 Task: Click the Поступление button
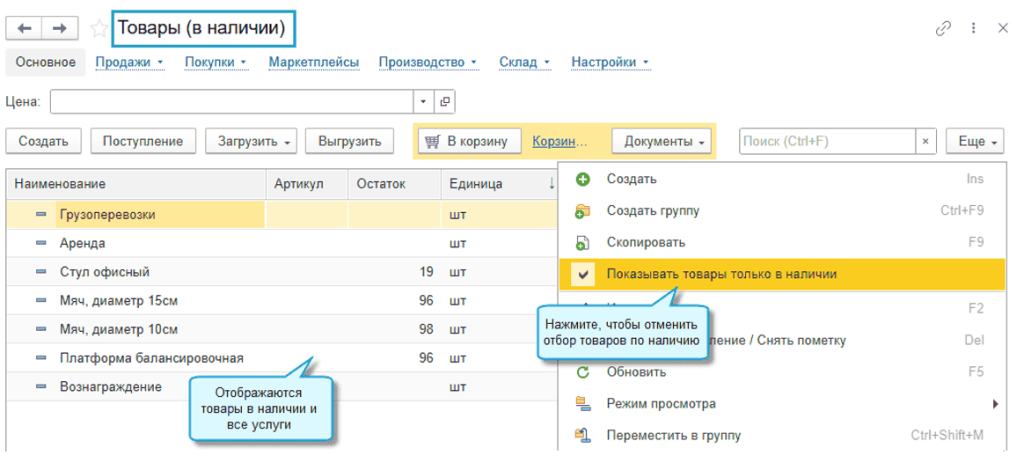pos(143,141)
